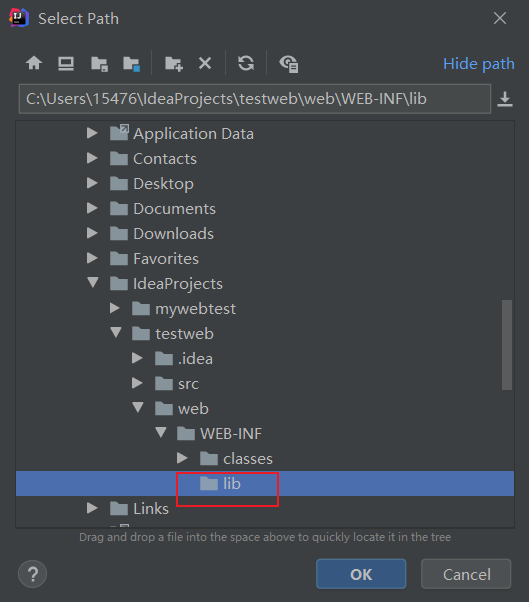This screenshot has height=602, width=529.
Task: Select the web folder
Action: (x=265, y=408)
